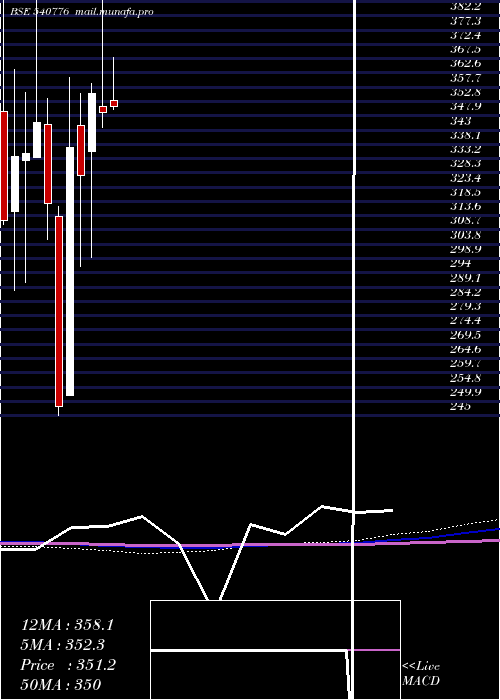Click the 338.1 price level label

click(x=465, y=135)
